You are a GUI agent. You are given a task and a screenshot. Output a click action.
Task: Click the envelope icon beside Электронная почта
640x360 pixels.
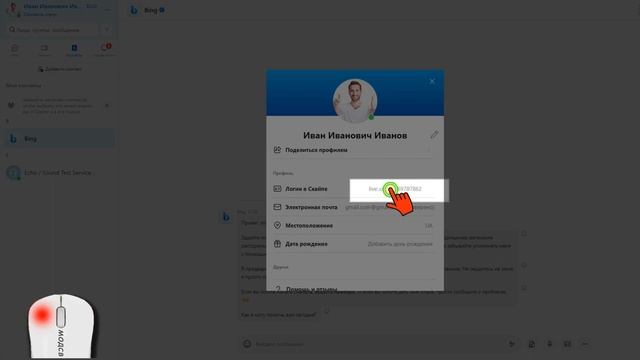278,207
